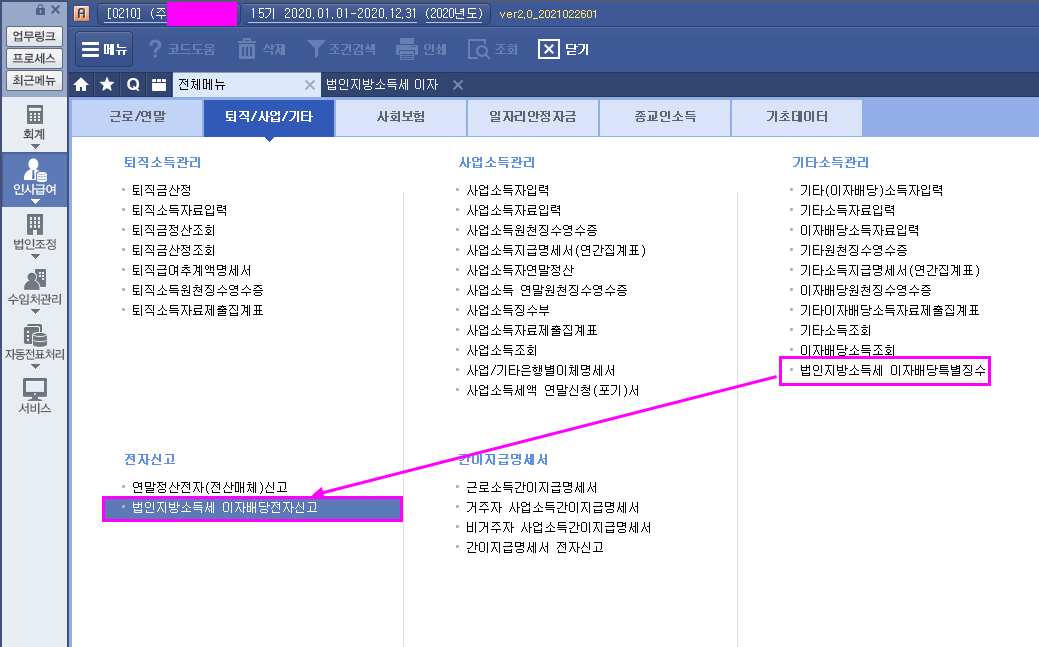The image size is (1039, 647).
Task: Open the 회계 sidebar module
Action: point(34,123)
